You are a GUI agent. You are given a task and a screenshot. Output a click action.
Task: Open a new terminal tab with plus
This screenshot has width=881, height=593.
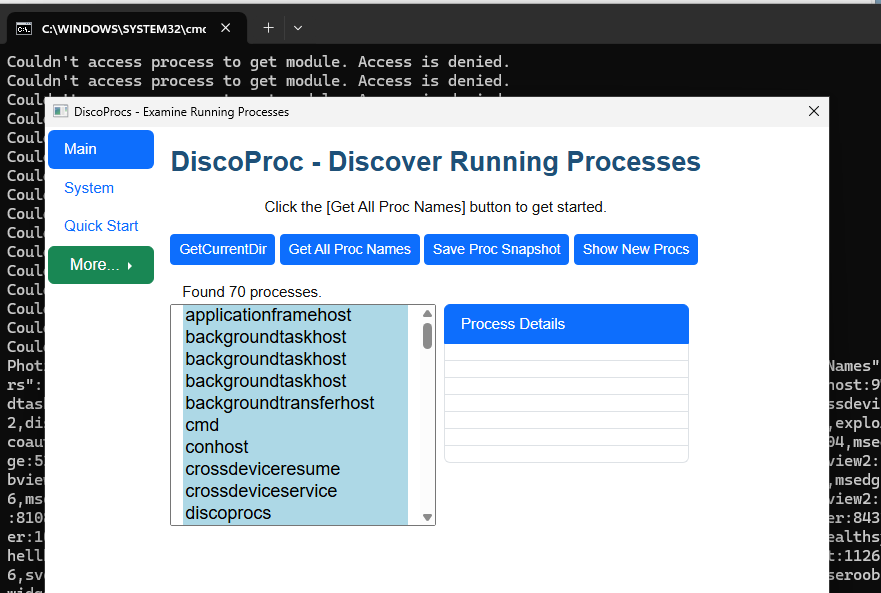[268, 28]
